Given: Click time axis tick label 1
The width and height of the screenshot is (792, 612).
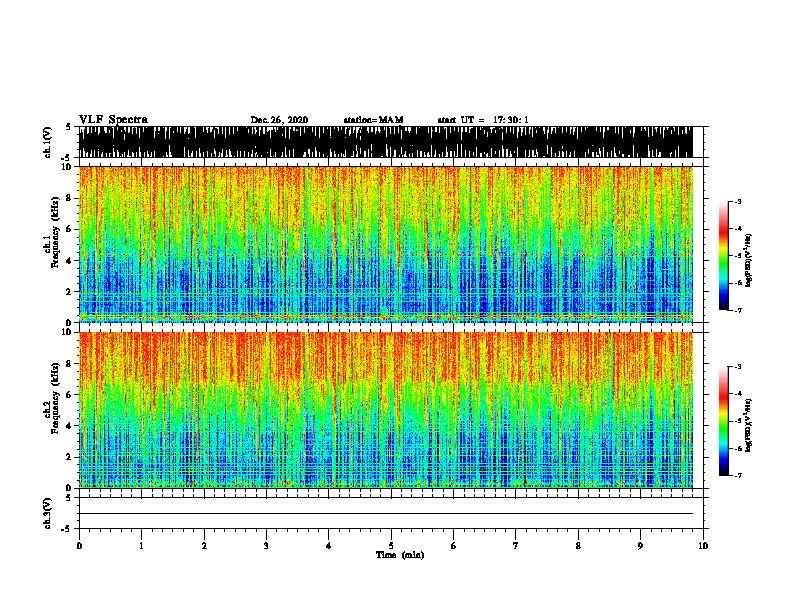Looking at the screenshot, I should click(141, 546).
